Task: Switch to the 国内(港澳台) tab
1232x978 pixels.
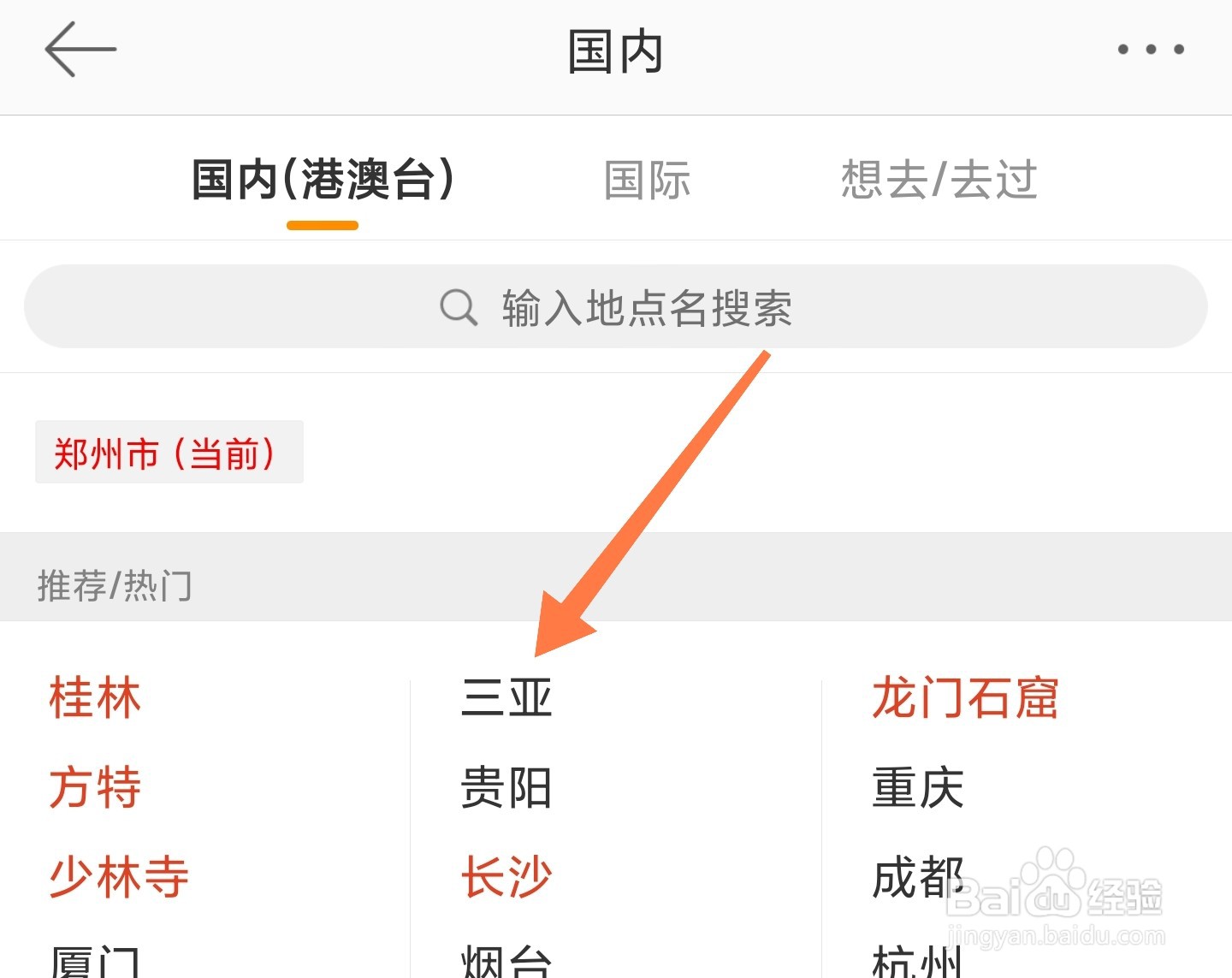Action: (x=323, y=180)
